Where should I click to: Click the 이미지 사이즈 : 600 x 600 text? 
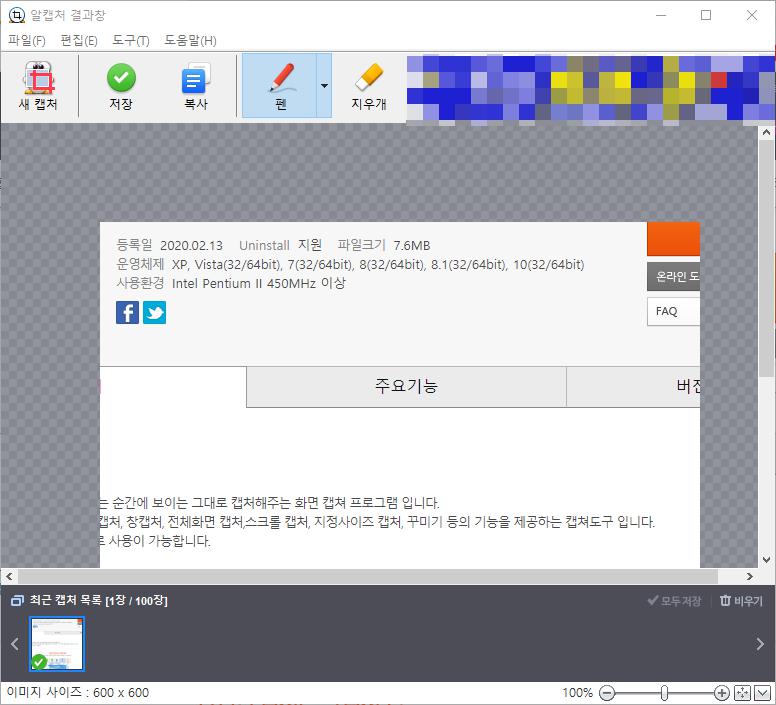point(78,692)
